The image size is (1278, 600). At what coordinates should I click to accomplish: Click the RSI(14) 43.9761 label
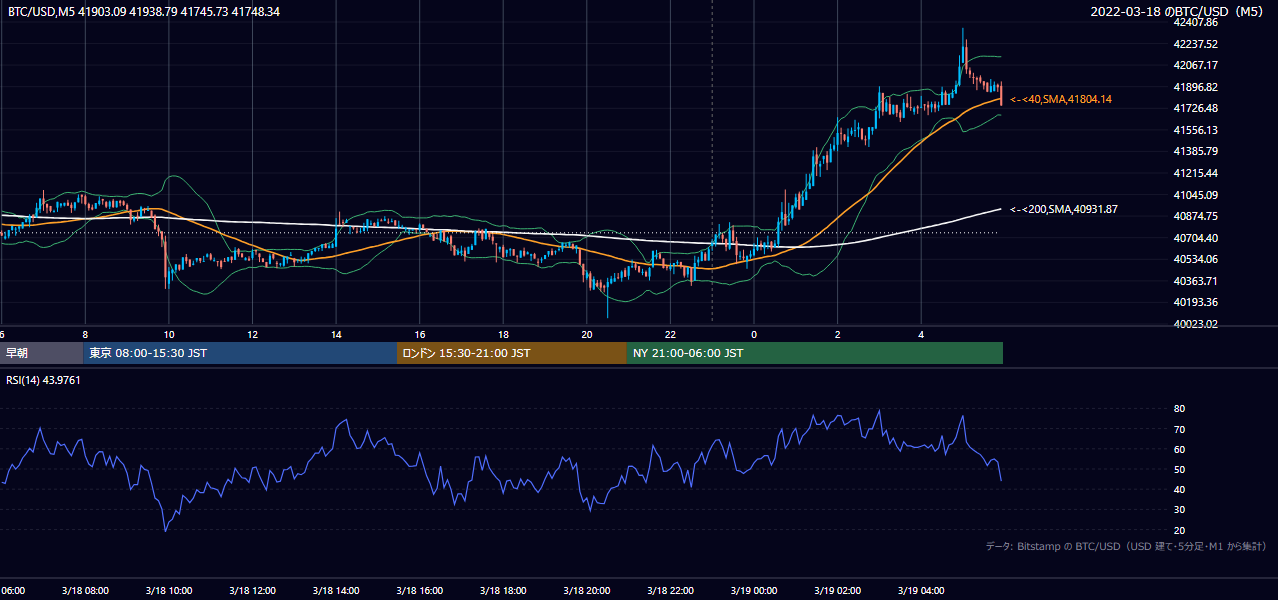click(x=44, y=380)
